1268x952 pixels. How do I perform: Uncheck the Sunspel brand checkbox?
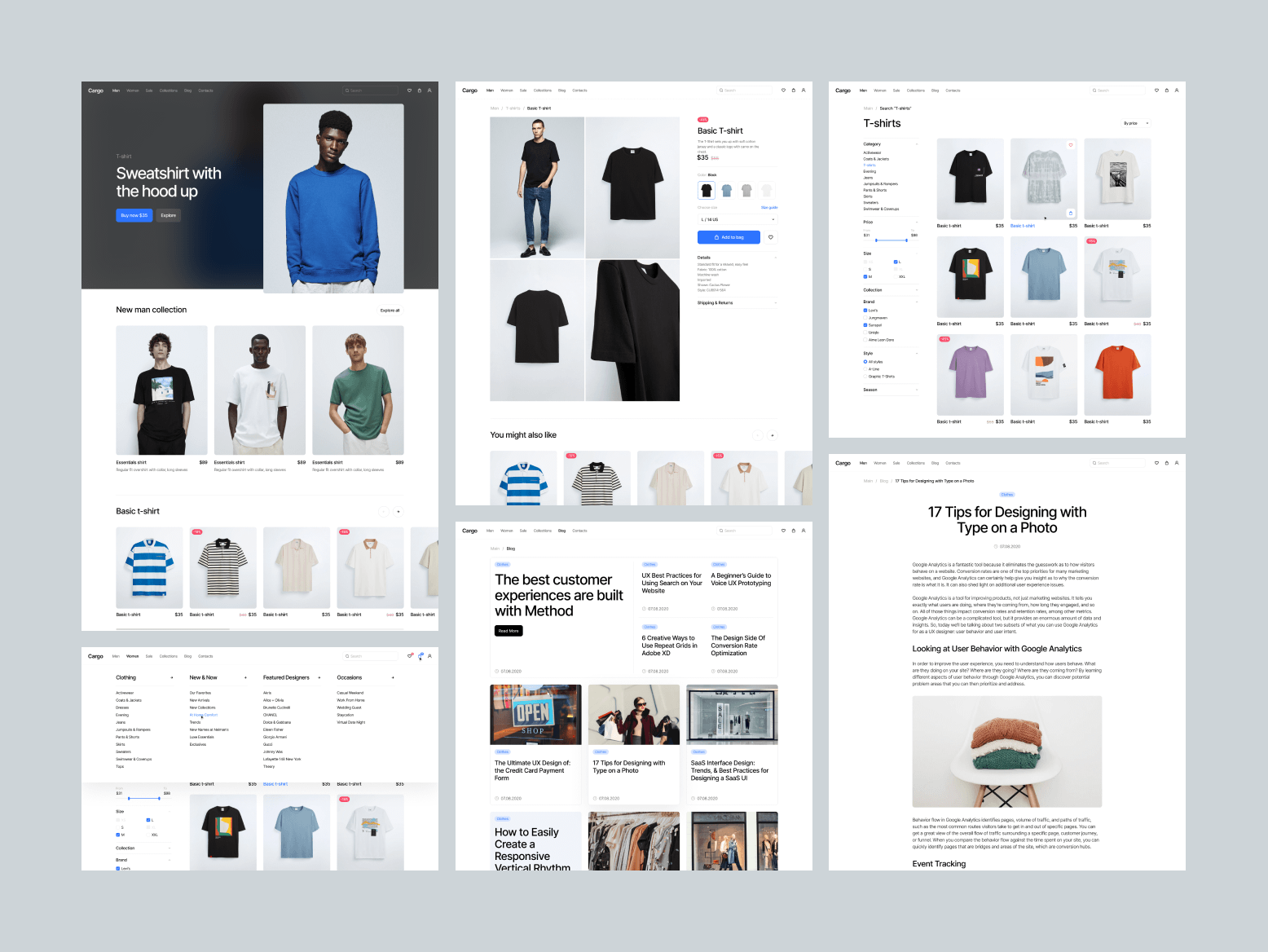tap(865, 325)
